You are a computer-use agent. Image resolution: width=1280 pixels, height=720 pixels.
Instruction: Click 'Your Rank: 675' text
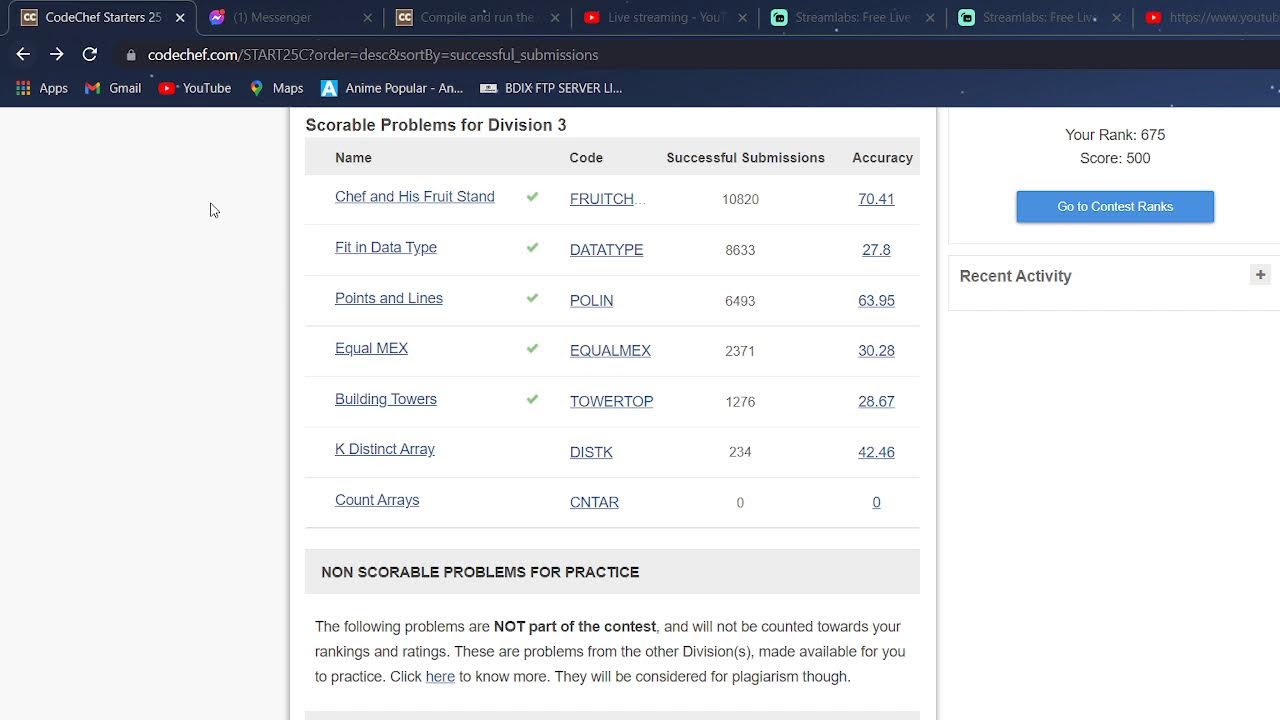click(x=1115, y=135)
